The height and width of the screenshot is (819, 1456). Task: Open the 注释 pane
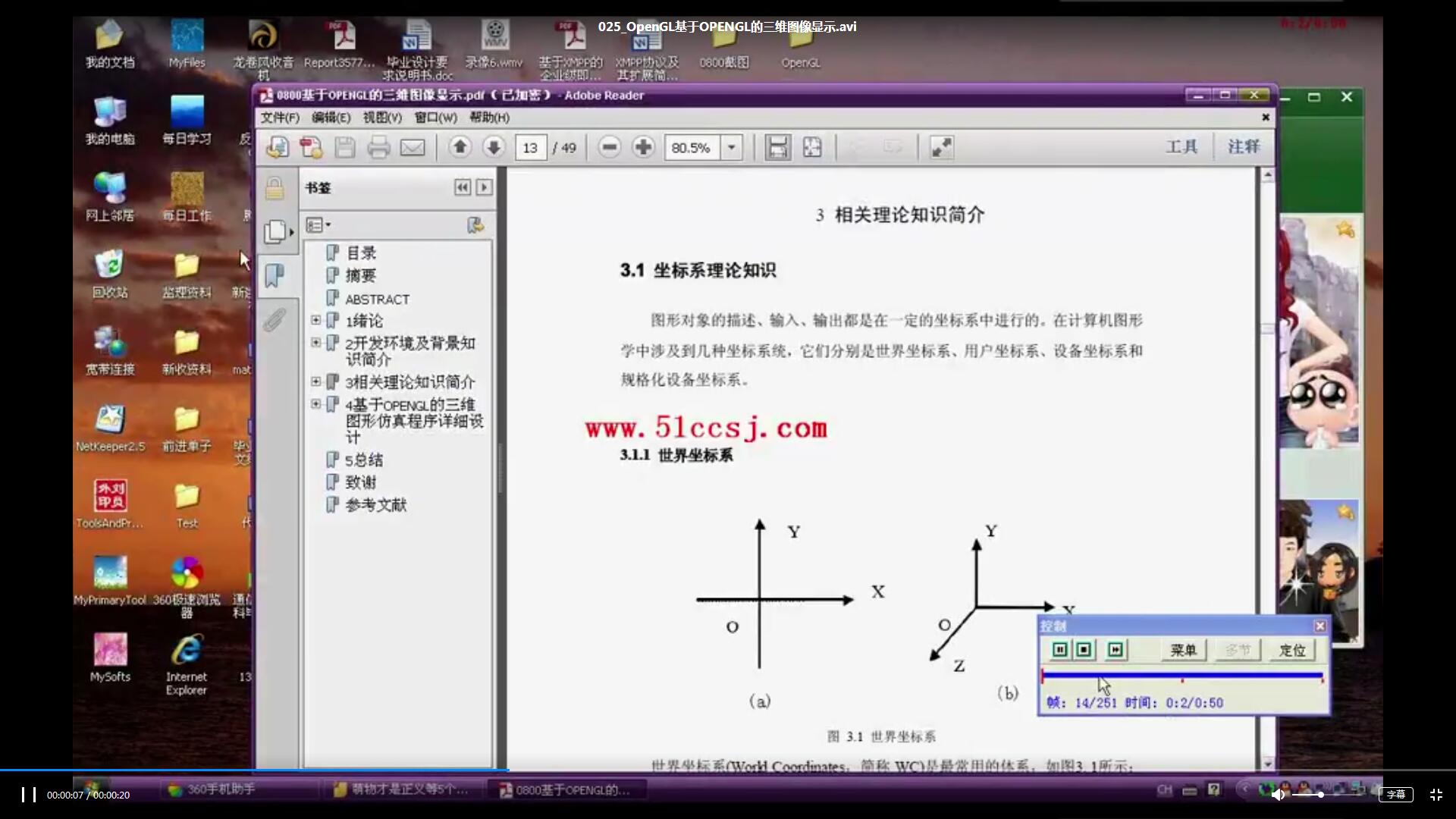1244,146
